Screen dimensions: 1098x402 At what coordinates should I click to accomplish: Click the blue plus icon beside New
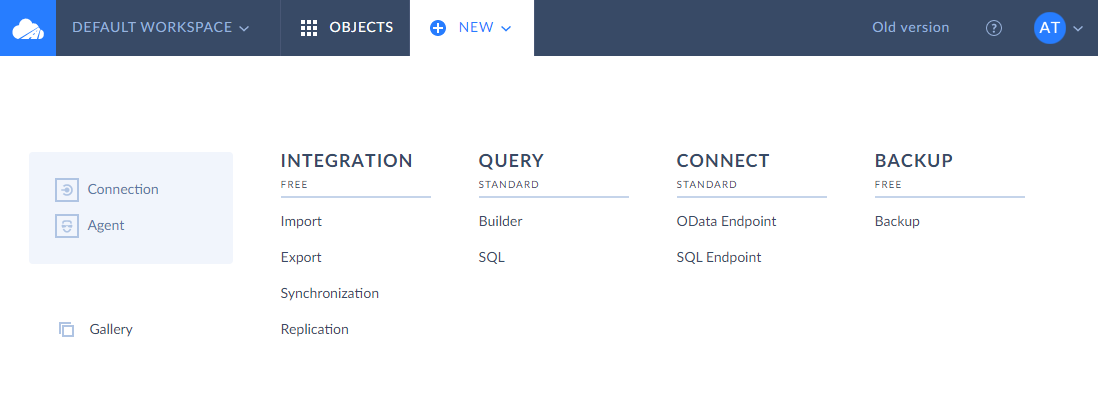(x=438, y=28)
